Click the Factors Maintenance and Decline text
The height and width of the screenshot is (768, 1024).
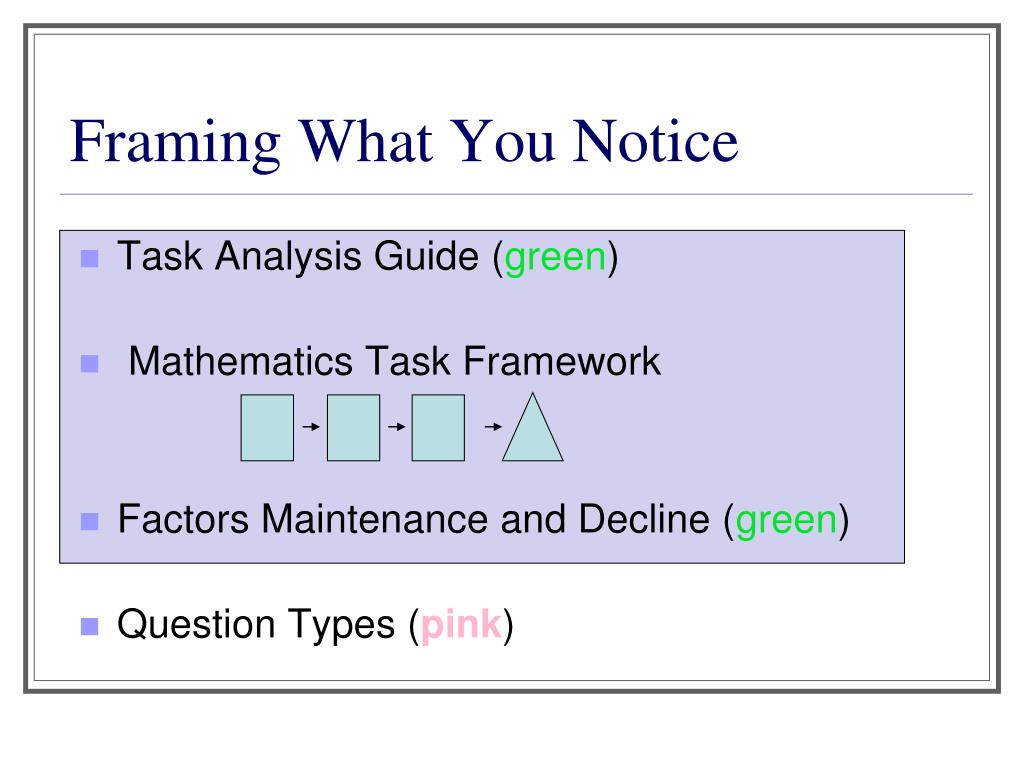tap(413, 519)
